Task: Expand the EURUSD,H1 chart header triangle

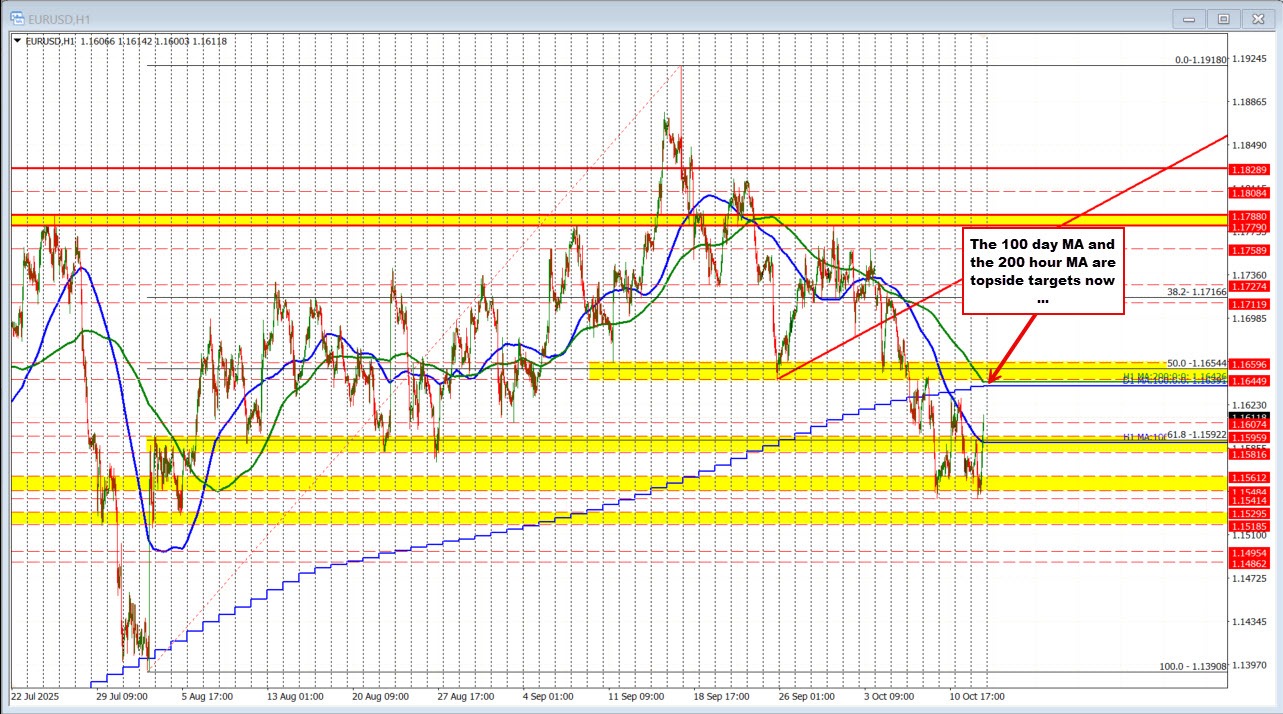Action: [x=18, y=41]
